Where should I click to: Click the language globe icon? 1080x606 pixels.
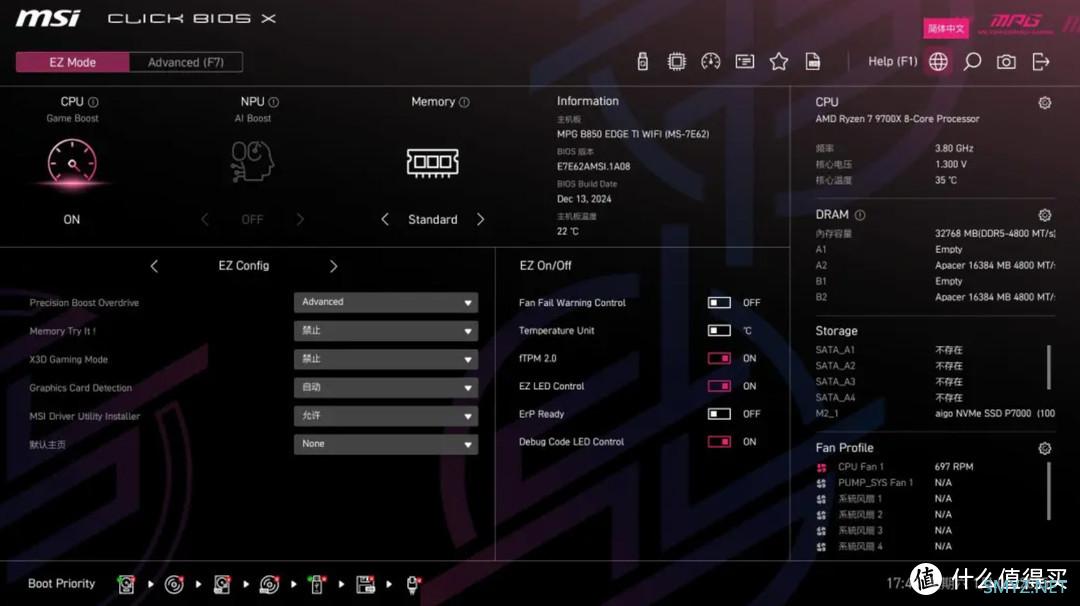(x=938, y=61)
